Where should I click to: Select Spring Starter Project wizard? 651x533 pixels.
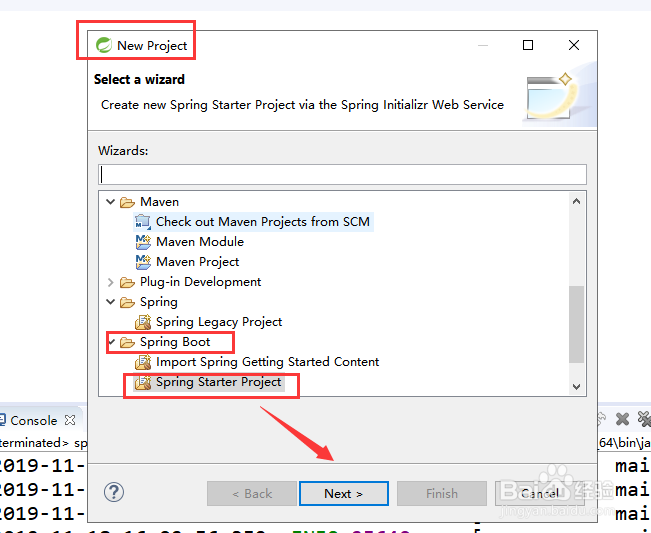click(x=218, y=382)
